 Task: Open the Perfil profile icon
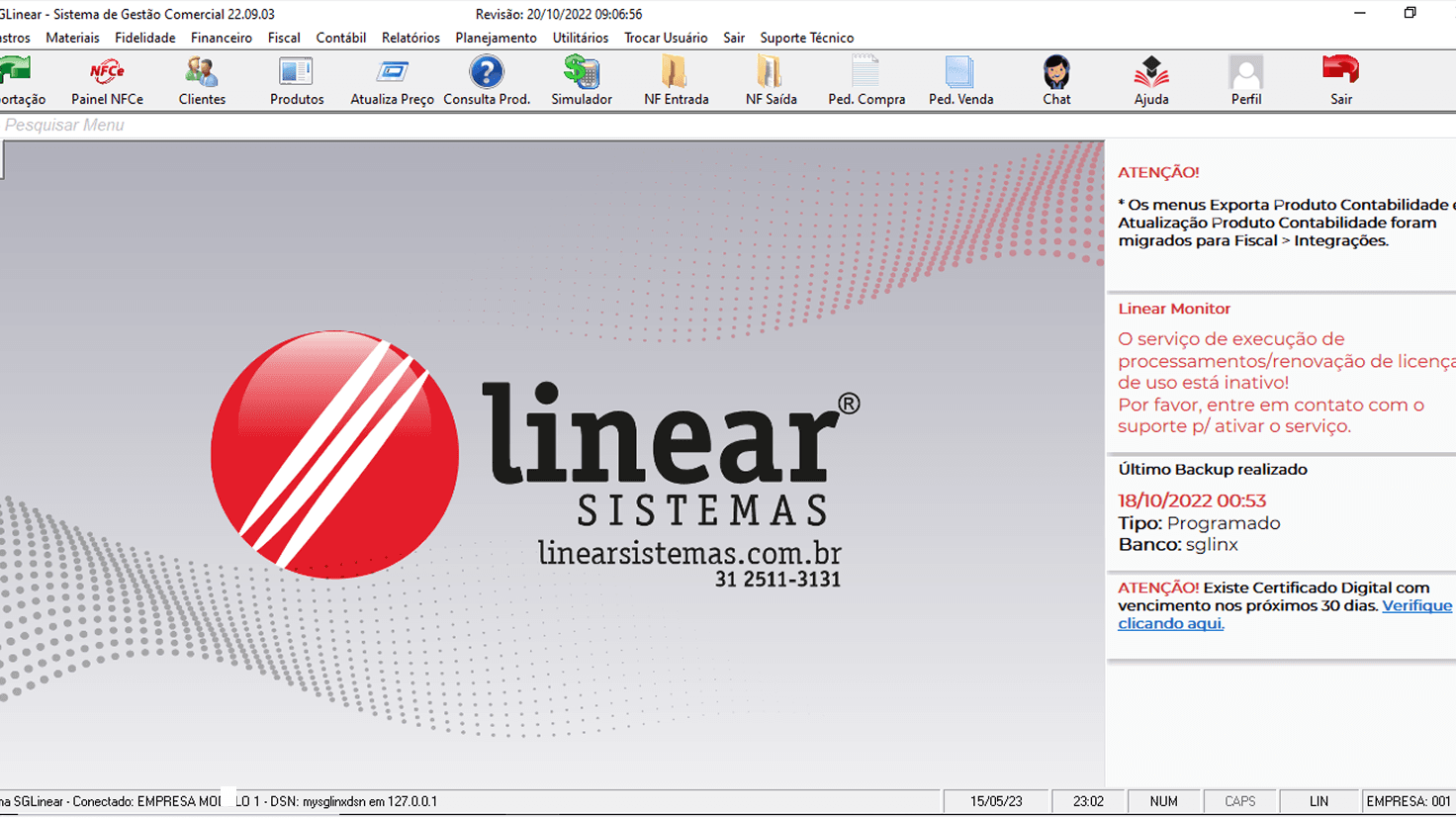coord(1246,80)
